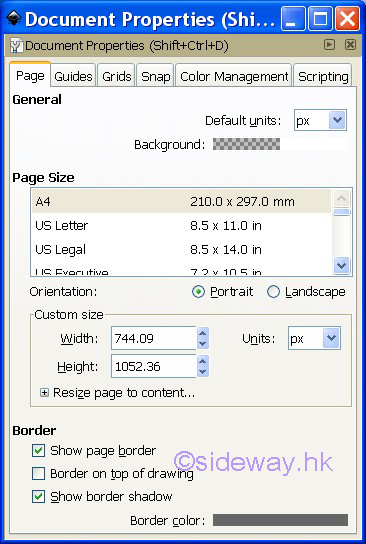Decrease Height with the down stepper arrow
This screenshot has height=544, width=366.
[203, 372]
